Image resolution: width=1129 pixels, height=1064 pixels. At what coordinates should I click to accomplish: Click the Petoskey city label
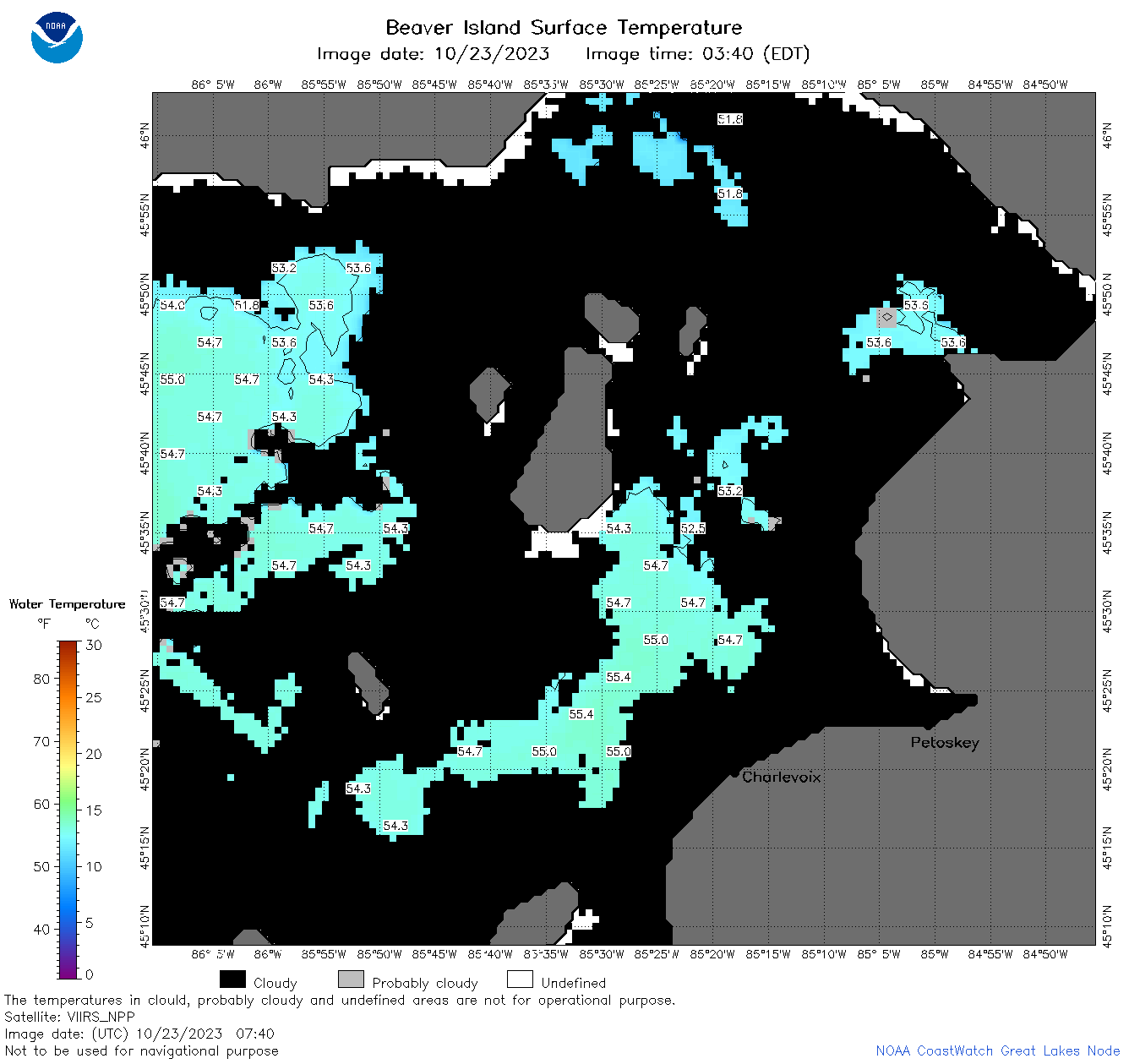click(945, 743)
